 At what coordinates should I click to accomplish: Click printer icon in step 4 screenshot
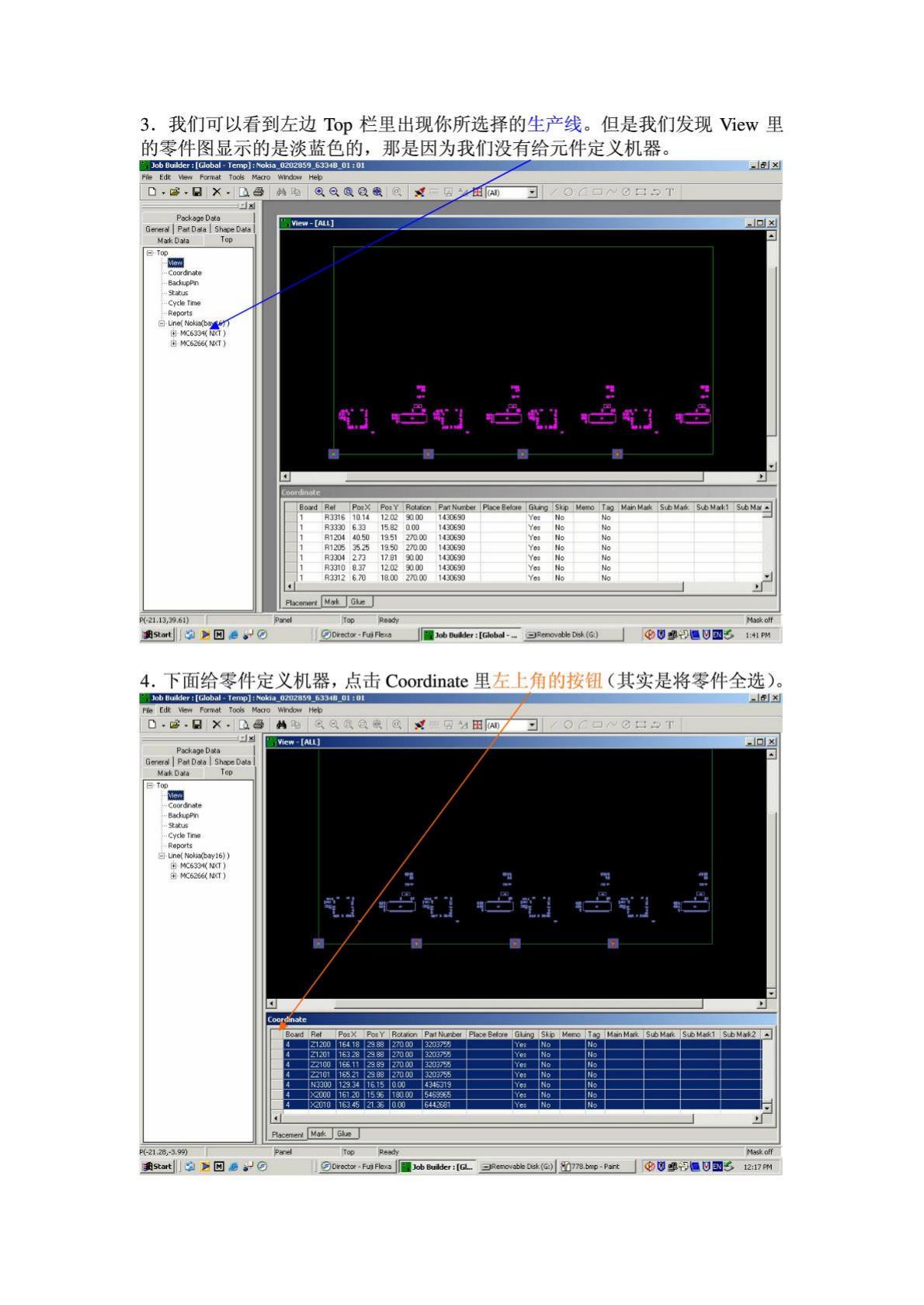259,725
